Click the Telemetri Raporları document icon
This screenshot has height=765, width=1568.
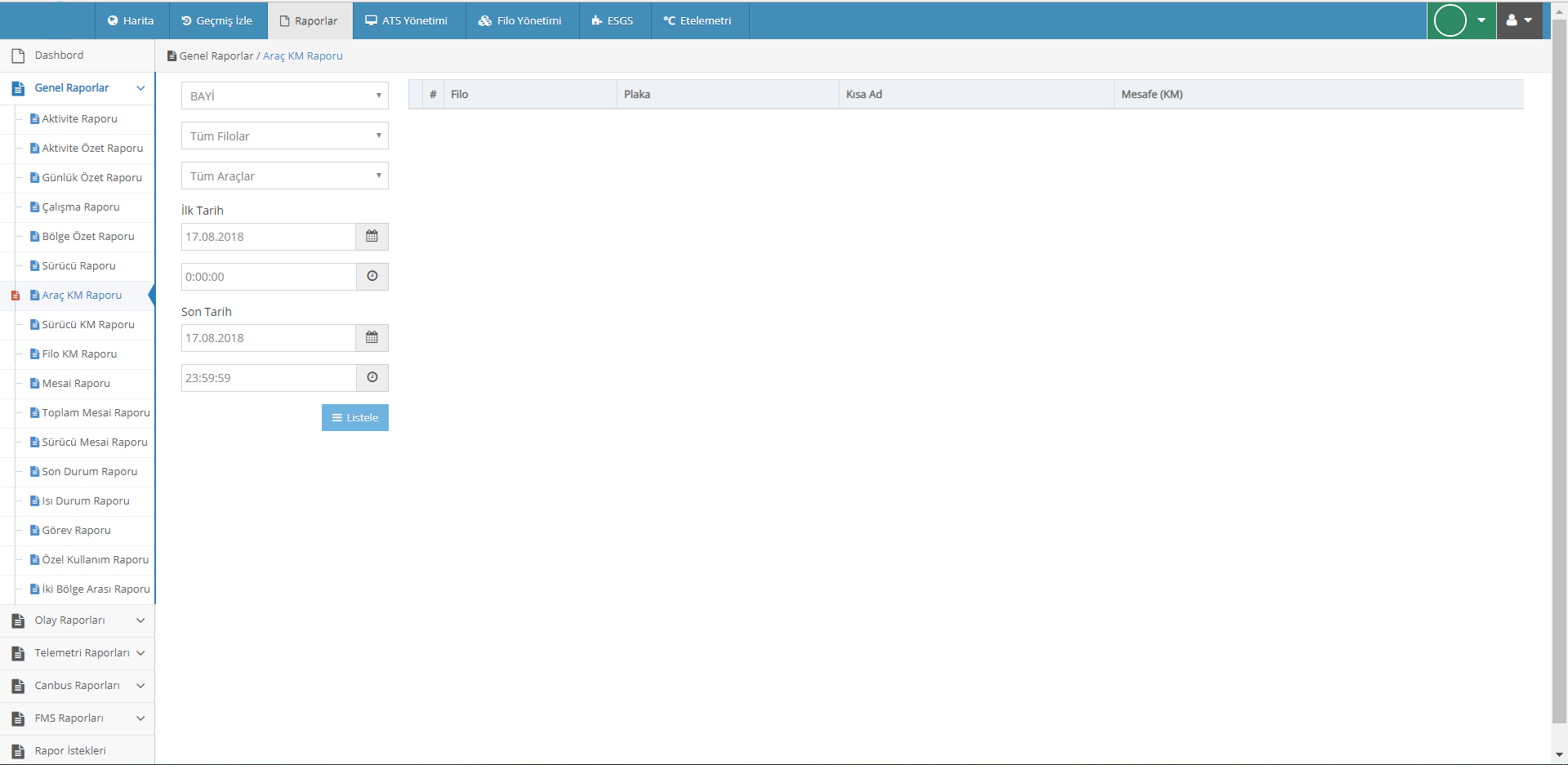[18, 653]
